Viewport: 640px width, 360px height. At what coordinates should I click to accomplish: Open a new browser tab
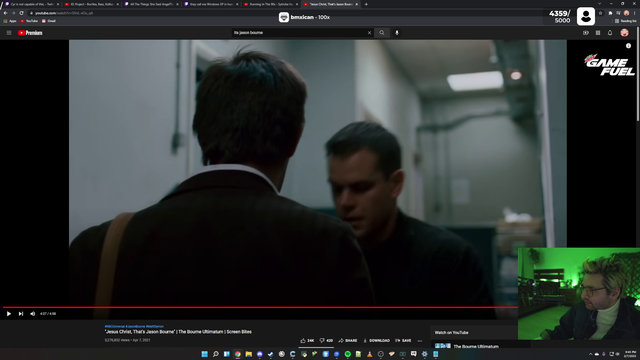pyautogui.click(x=366, y=4)
